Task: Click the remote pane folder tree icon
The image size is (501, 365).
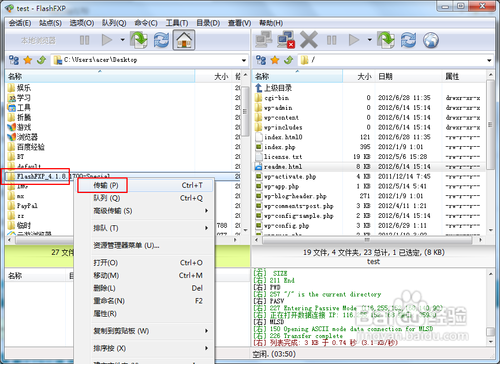Action: click(x=261, y=60)
